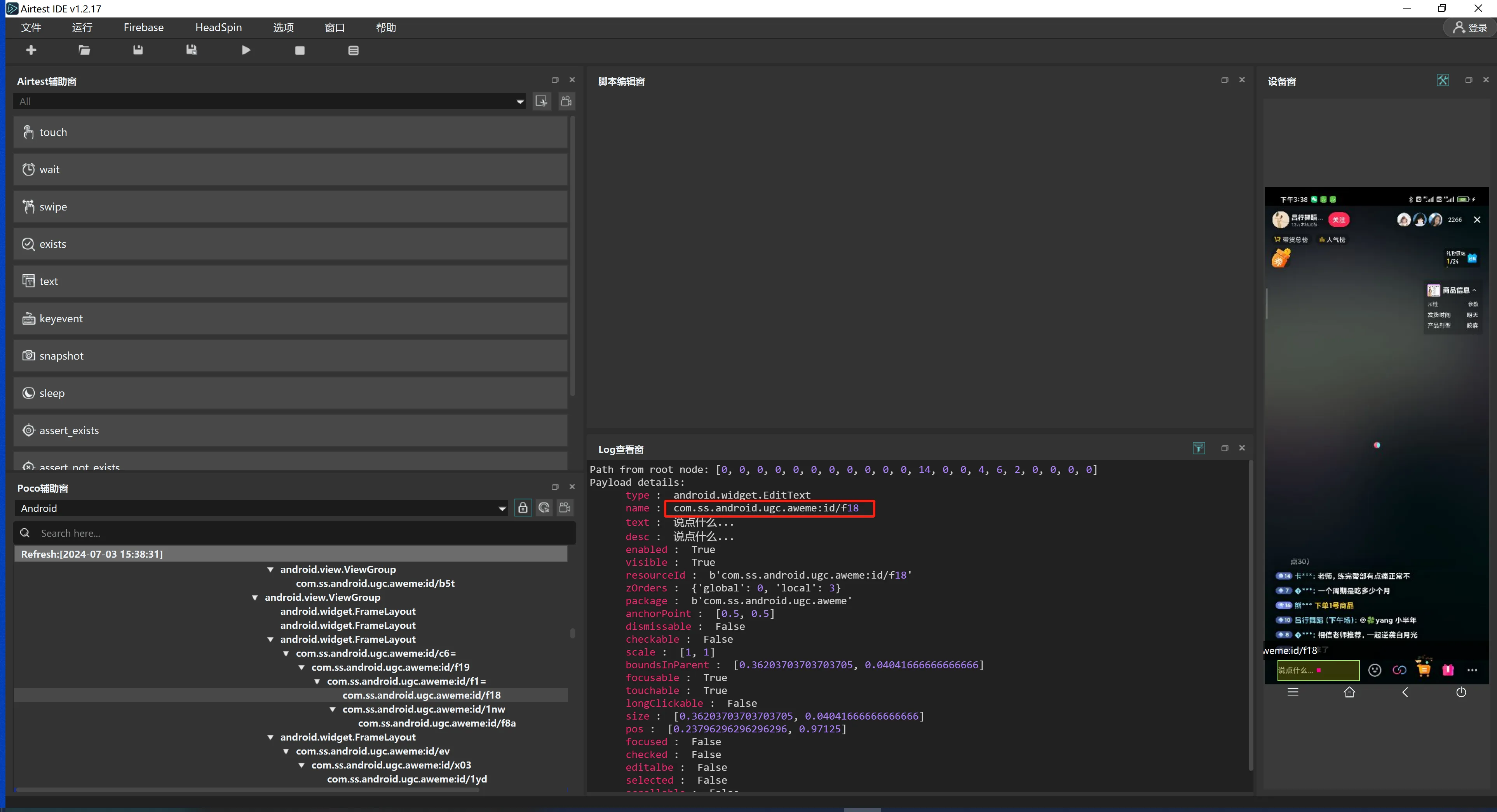
Task: Open the 帮助 menu
Action: pyautogui.click(x=386, y=27)
